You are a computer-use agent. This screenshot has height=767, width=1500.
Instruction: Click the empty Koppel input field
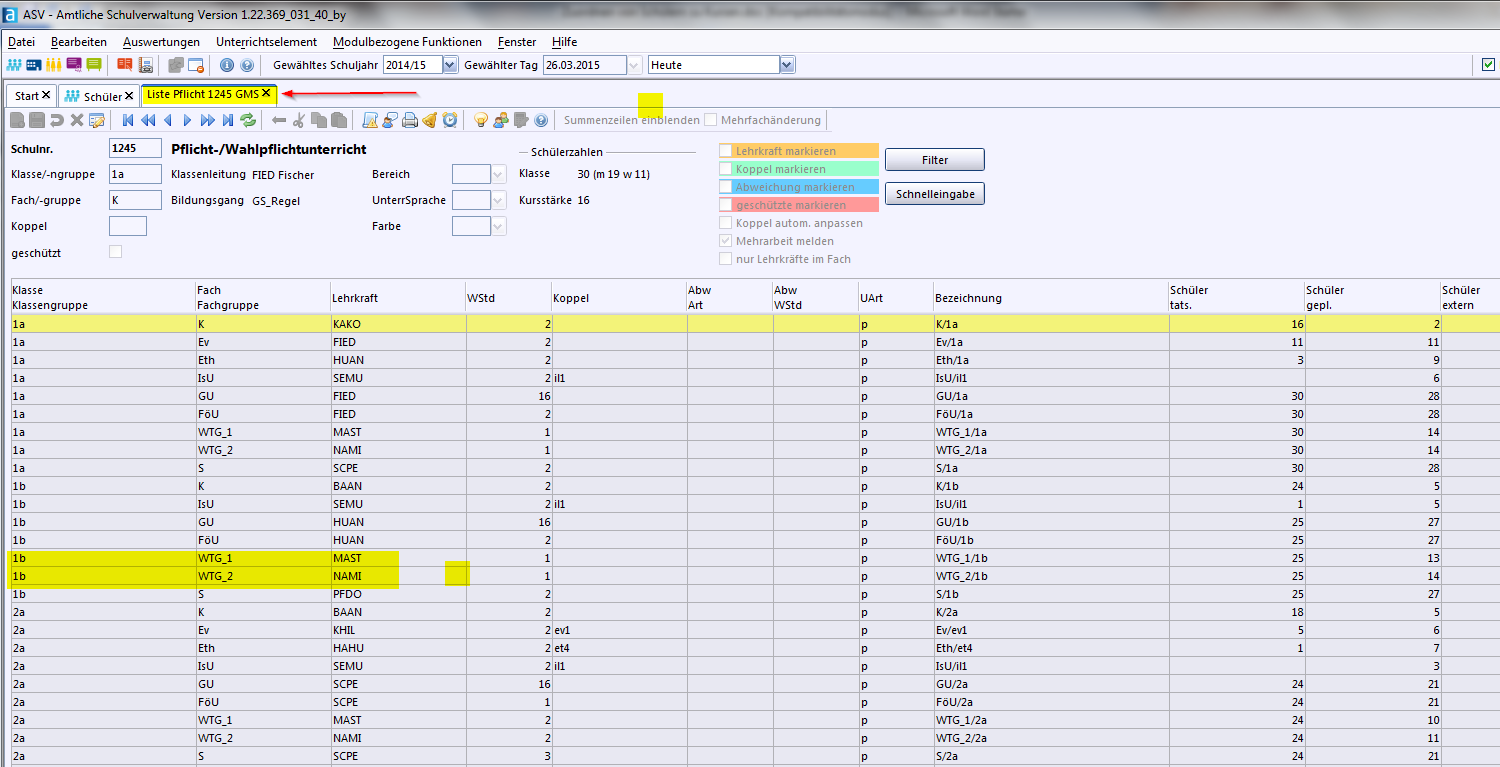[127, 226]
